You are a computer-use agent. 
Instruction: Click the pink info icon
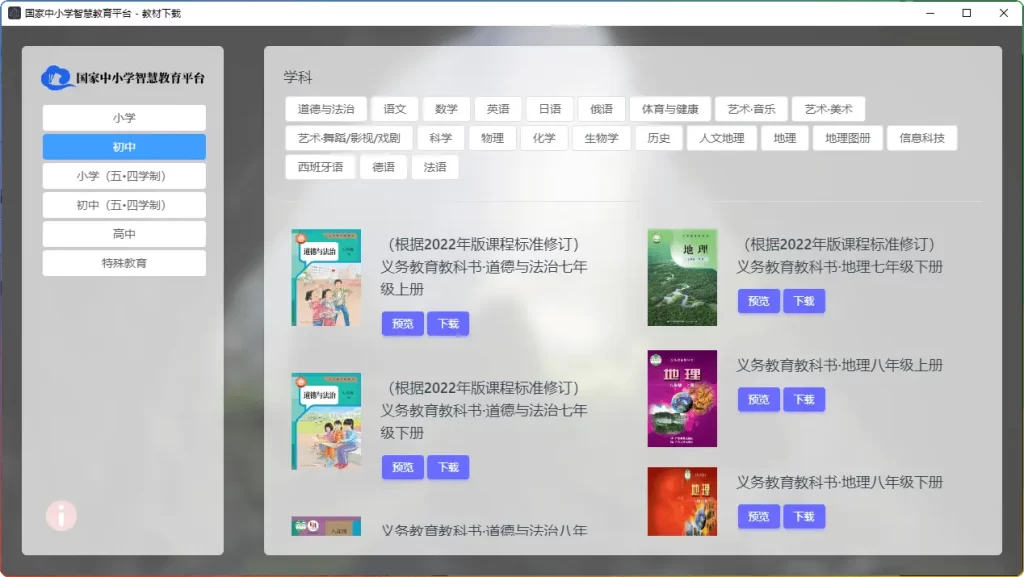pyautogui.click(x=61, y=516)
